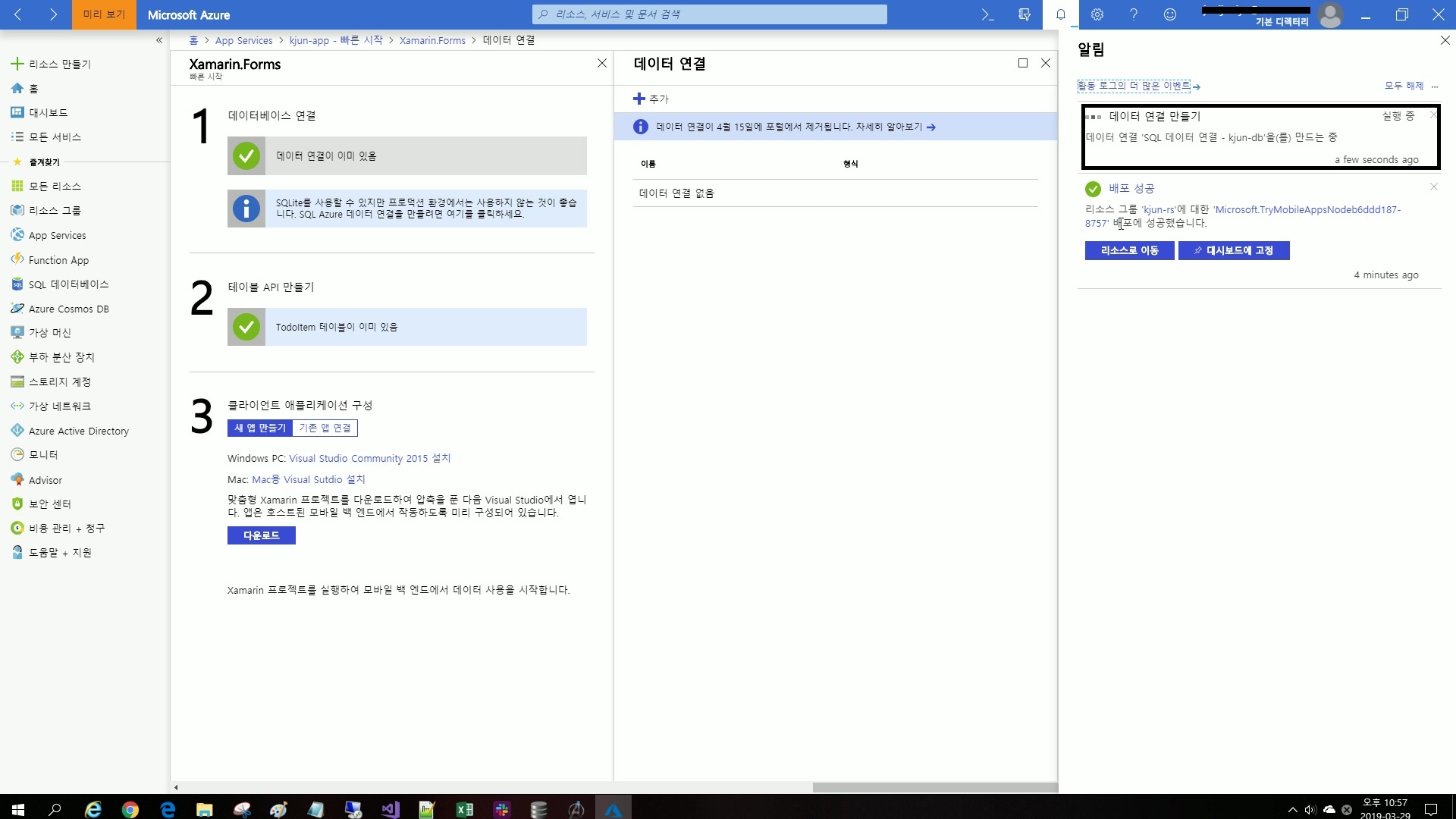Open the notifications bell icon

click(x=1061, y=14)
